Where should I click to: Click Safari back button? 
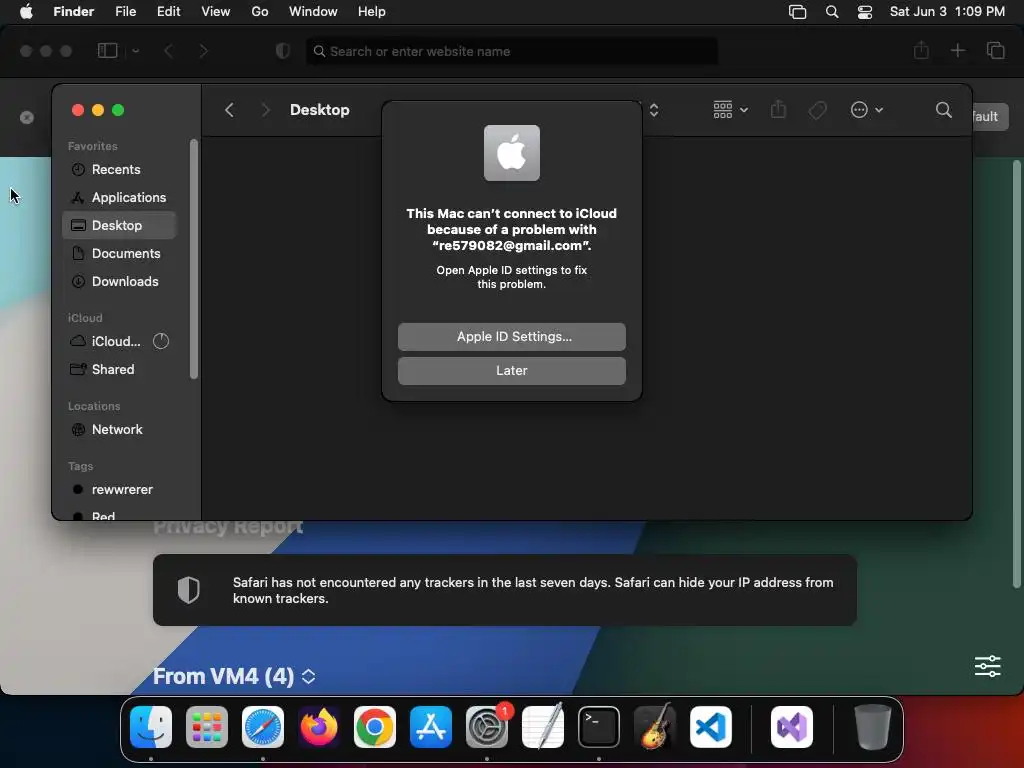[168, 50]
